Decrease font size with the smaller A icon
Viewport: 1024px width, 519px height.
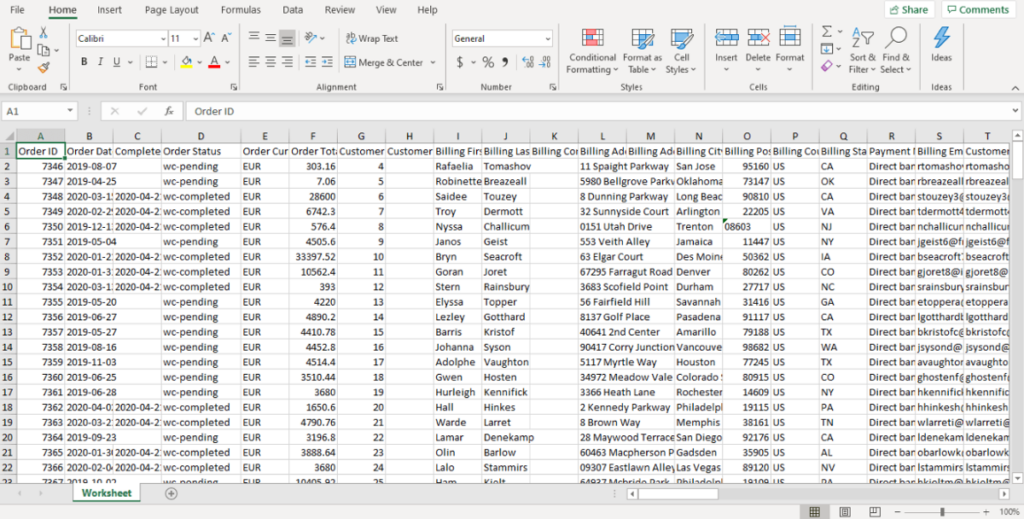pos(226,39)
